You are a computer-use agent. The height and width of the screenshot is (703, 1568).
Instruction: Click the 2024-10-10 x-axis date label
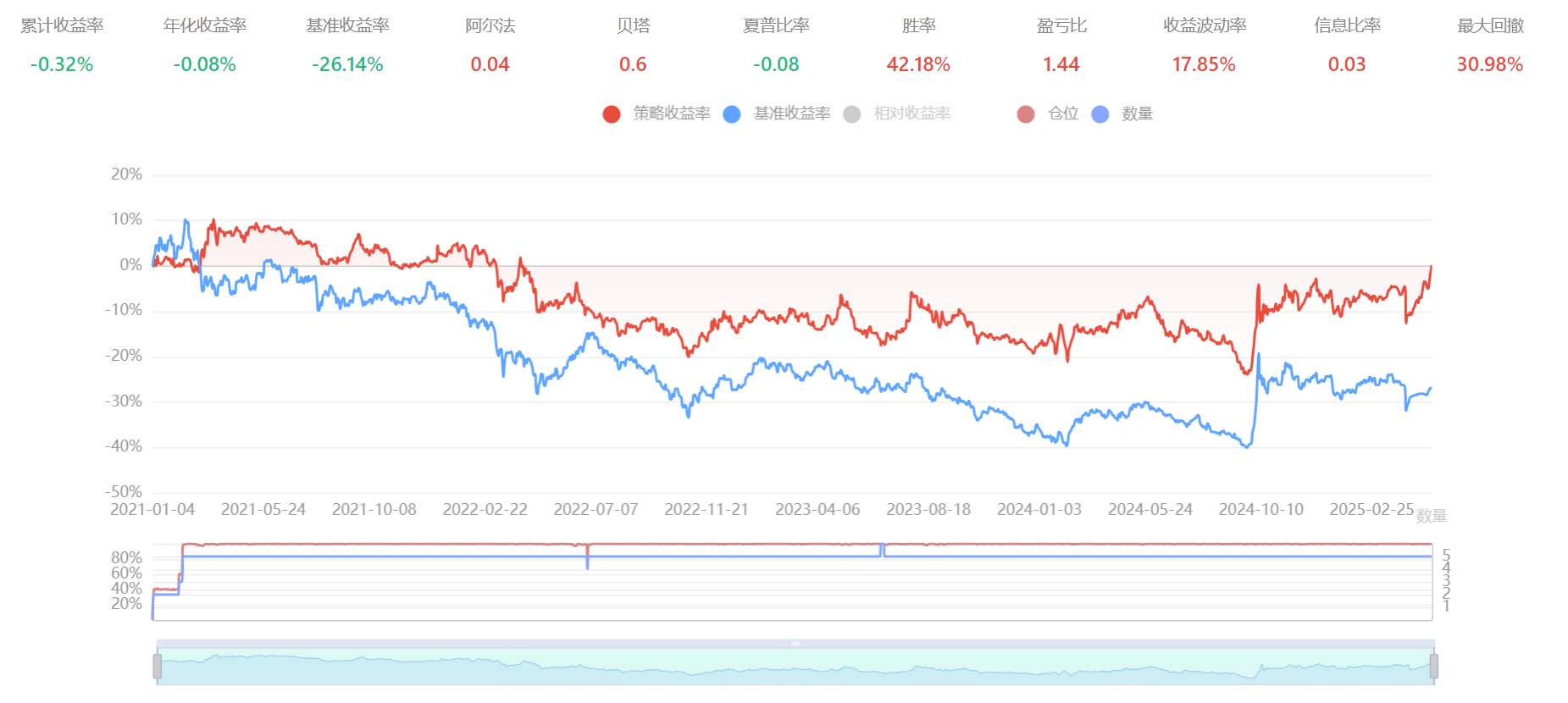point(1260,510)
